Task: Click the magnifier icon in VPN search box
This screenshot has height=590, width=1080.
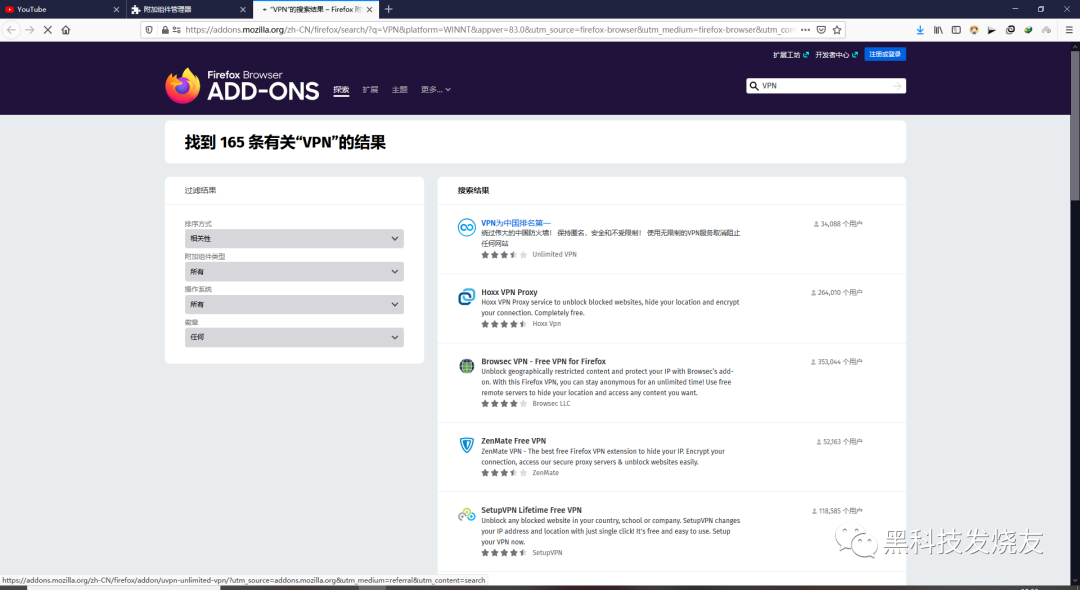Action: coord(754,86)
